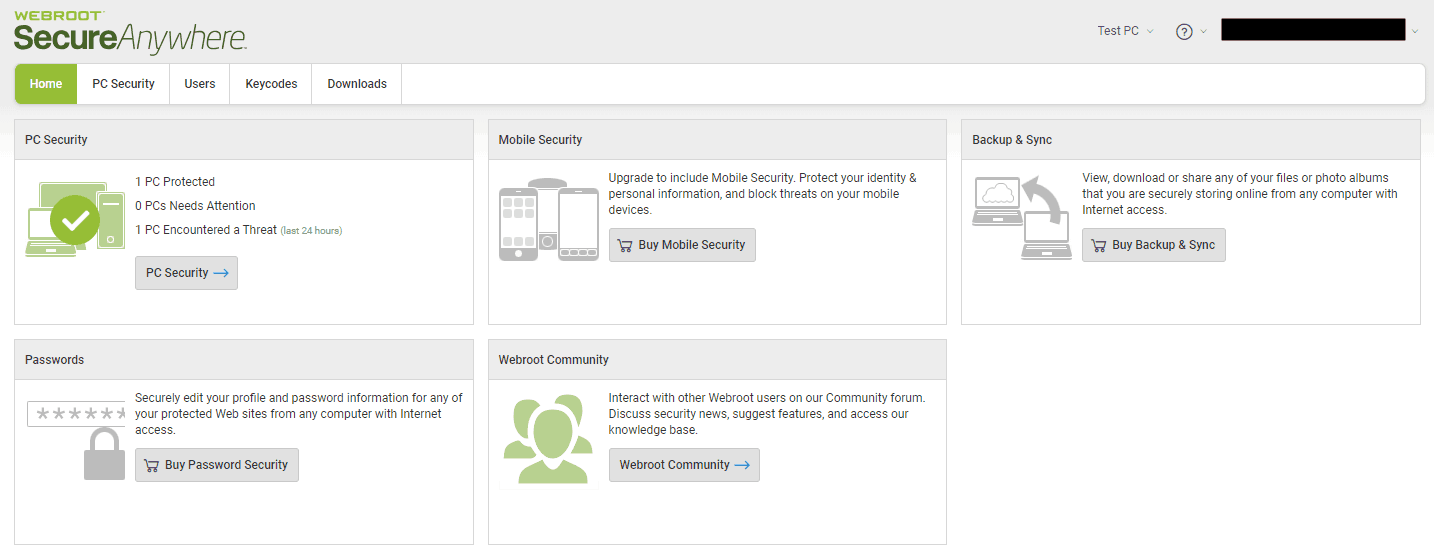Open the Webroot Community button

pos(684,465)
